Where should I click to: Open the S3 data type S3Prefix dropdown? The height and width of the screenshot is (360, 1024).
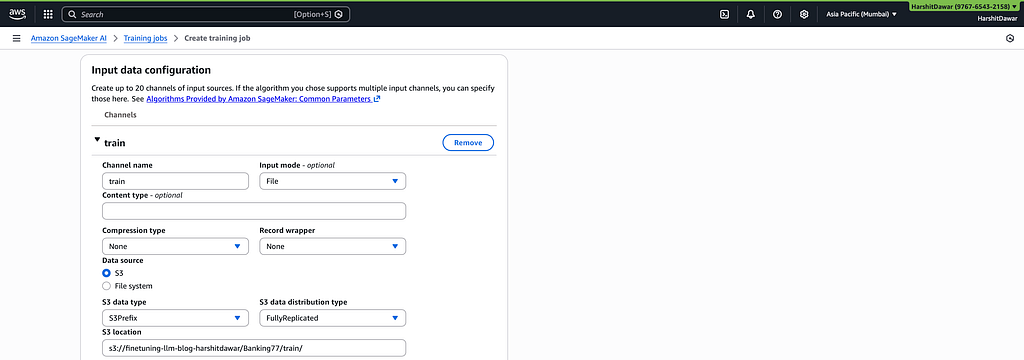pyautogui.click(x=176, y=318)
